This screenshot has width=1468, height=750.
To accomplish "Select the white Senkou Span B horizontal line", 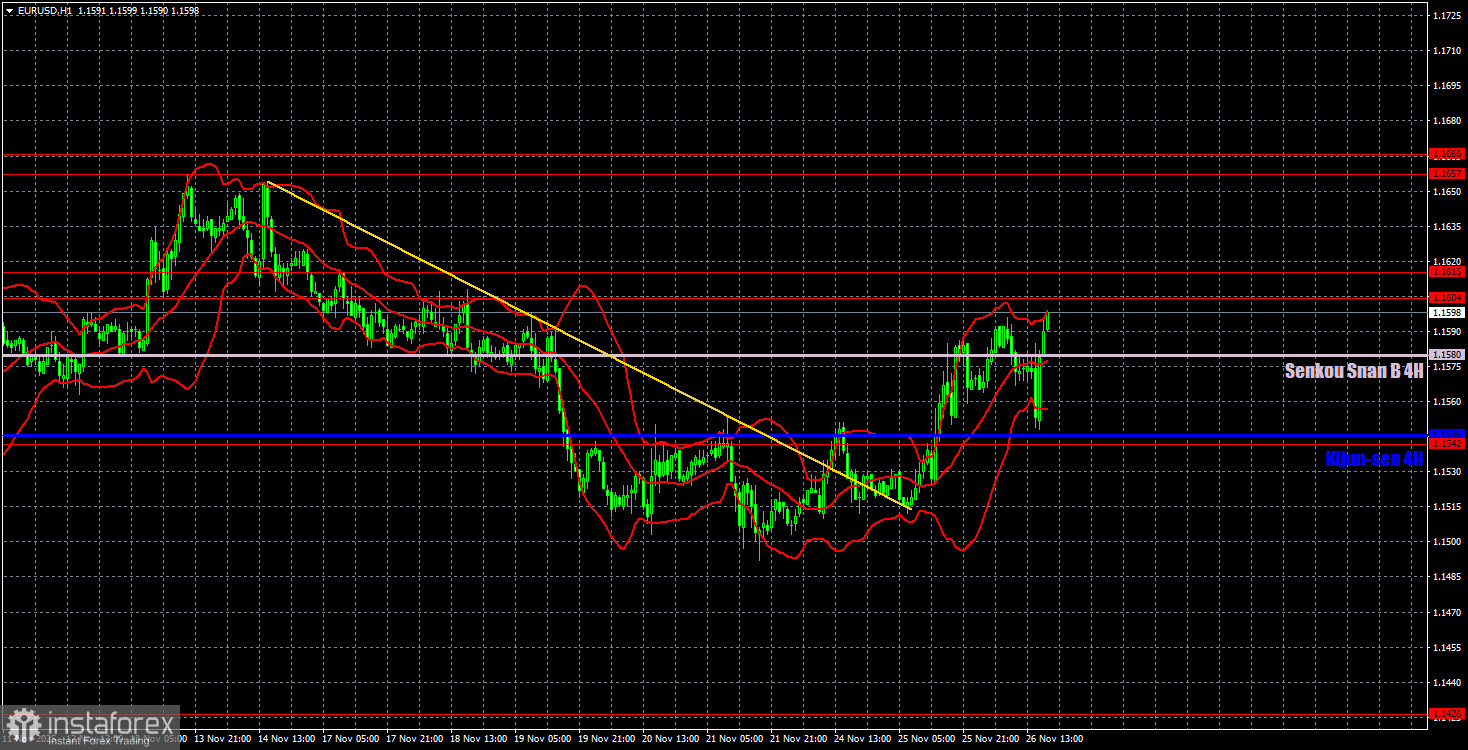I will pyautogui.click(x=714, y=355).
